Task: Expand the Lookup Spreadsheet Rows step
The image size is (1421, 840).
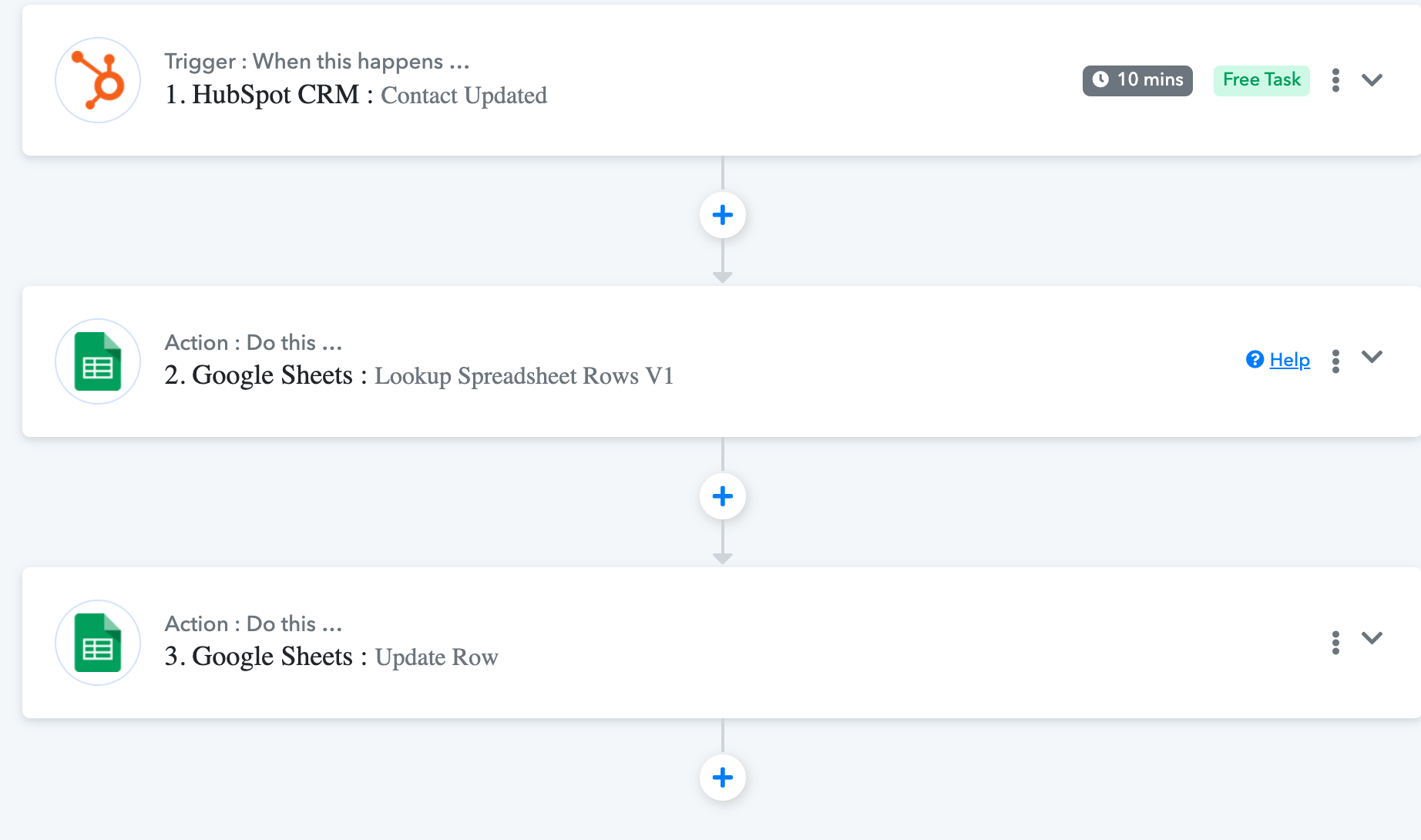Action: [1372, 356]
